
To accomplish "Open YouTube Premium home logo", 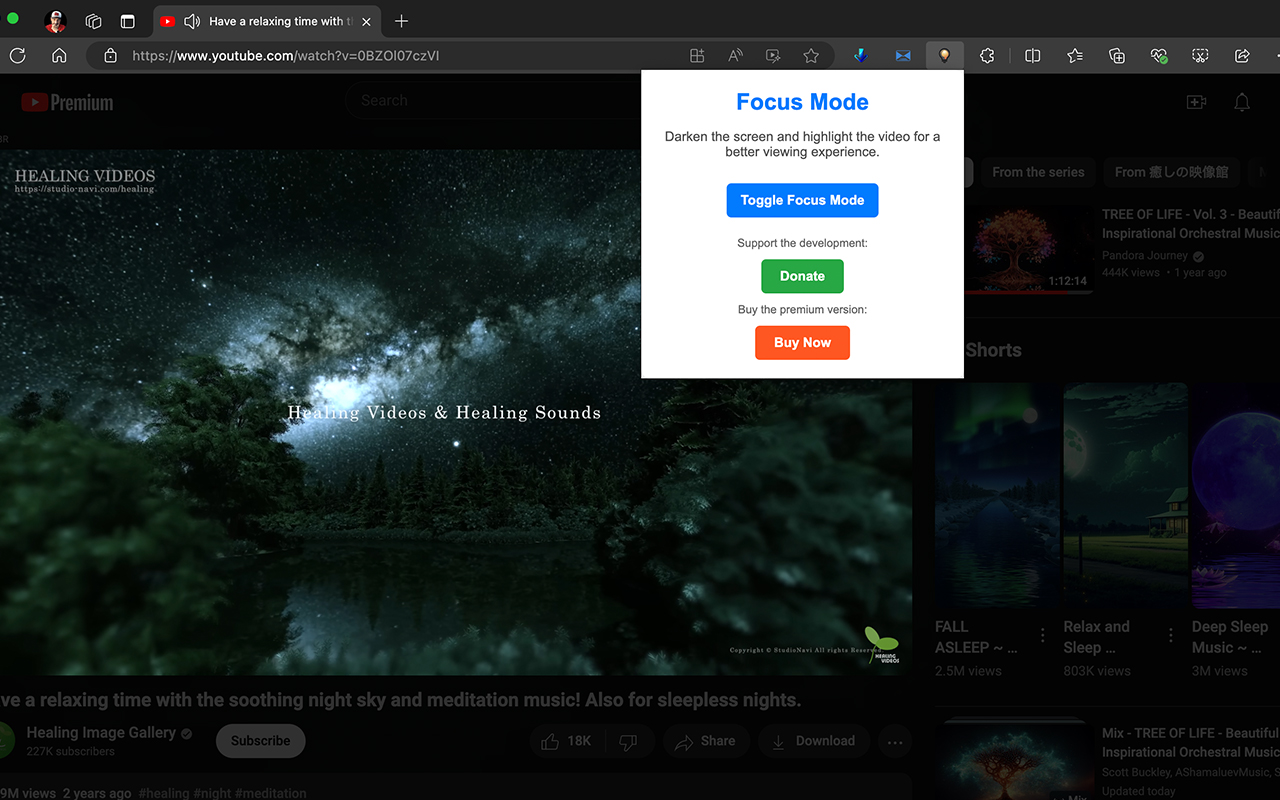I will (x=67, y=102).
